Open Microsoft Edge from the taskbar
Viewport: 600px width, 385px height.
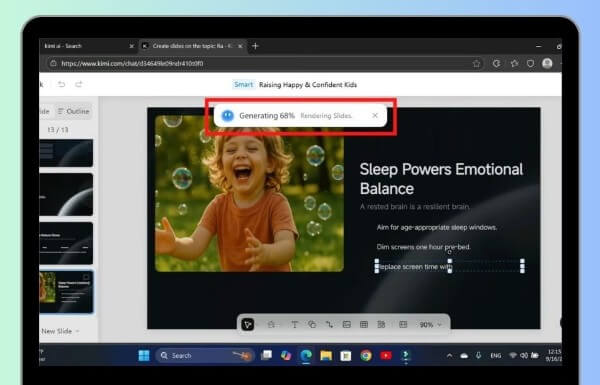pyautogui.click(x=306, y=356)
